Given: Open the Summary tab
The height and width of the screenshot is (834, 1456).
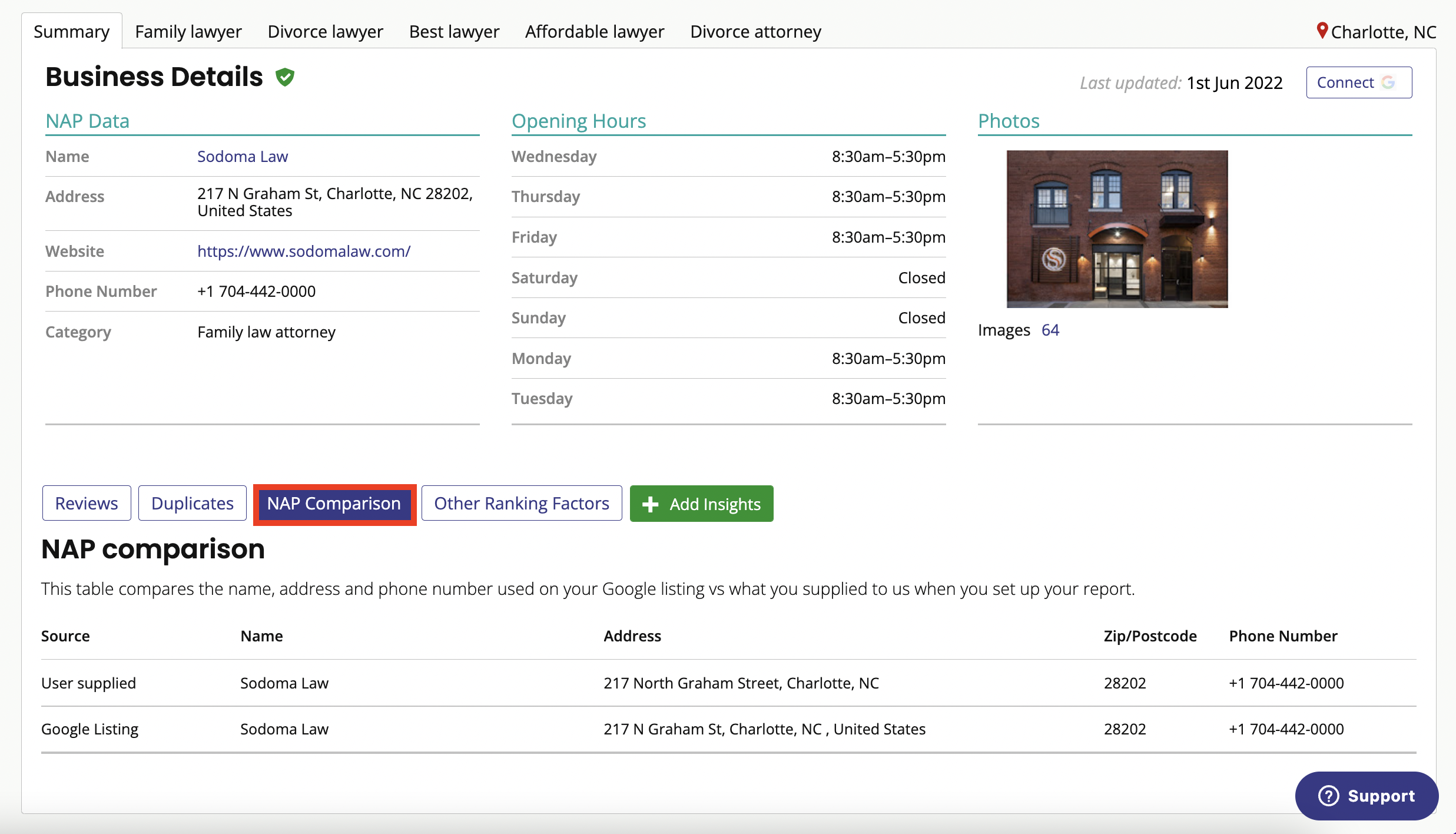Looking at the screenshot, I should click(72, 31).
